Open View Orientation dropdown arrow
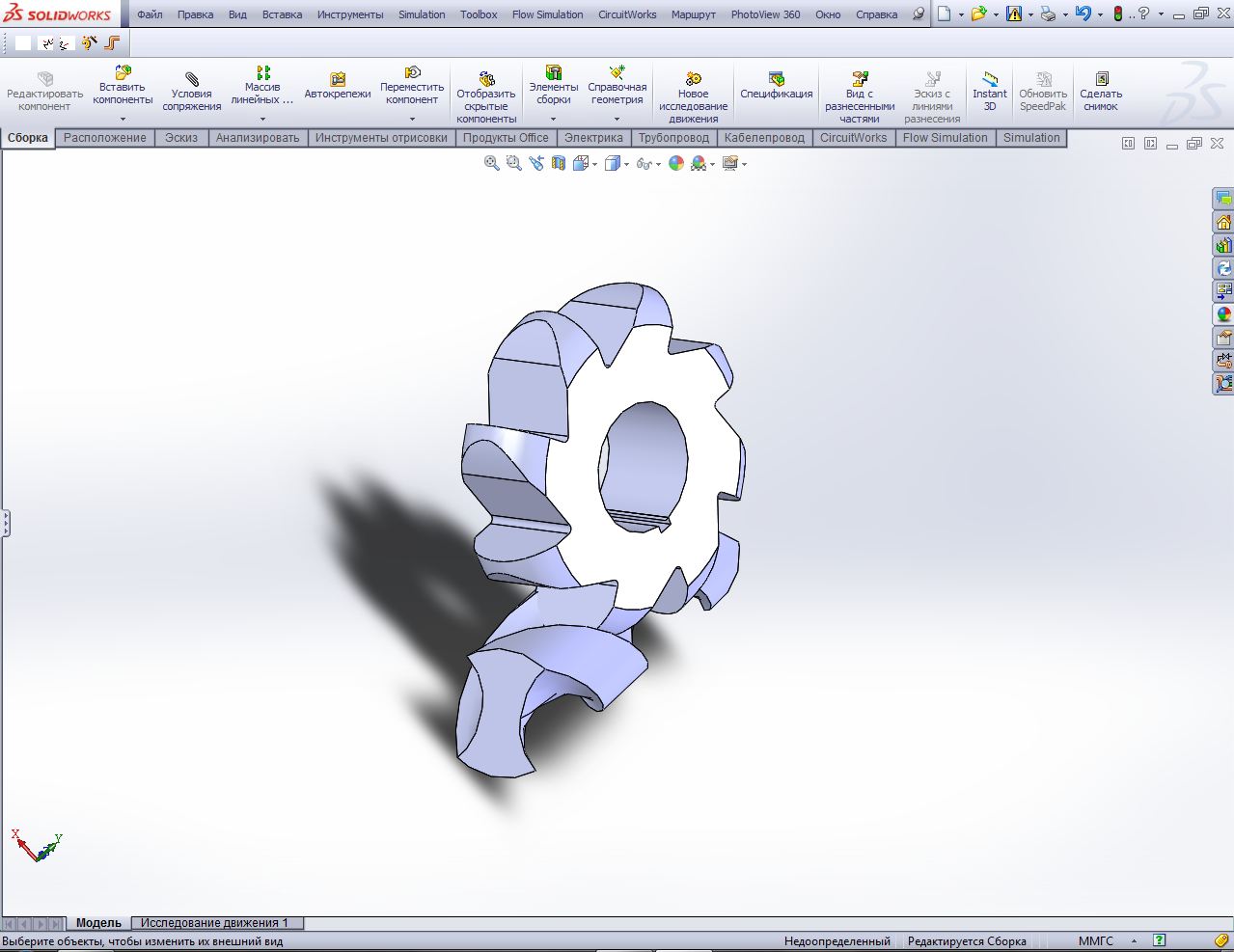 594,164
